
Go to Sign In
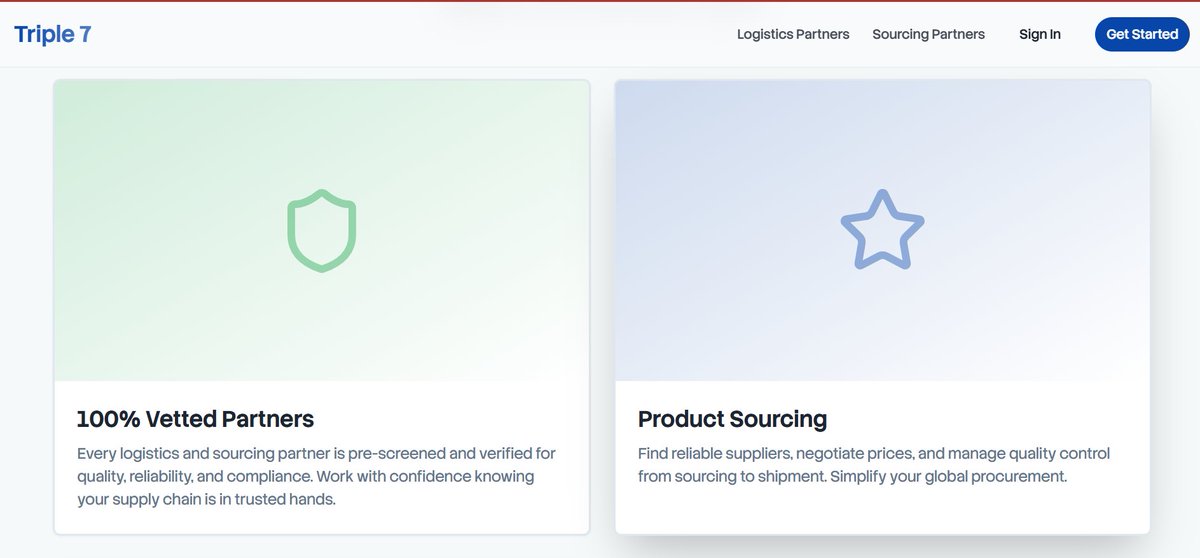[x=1040, y=34]
